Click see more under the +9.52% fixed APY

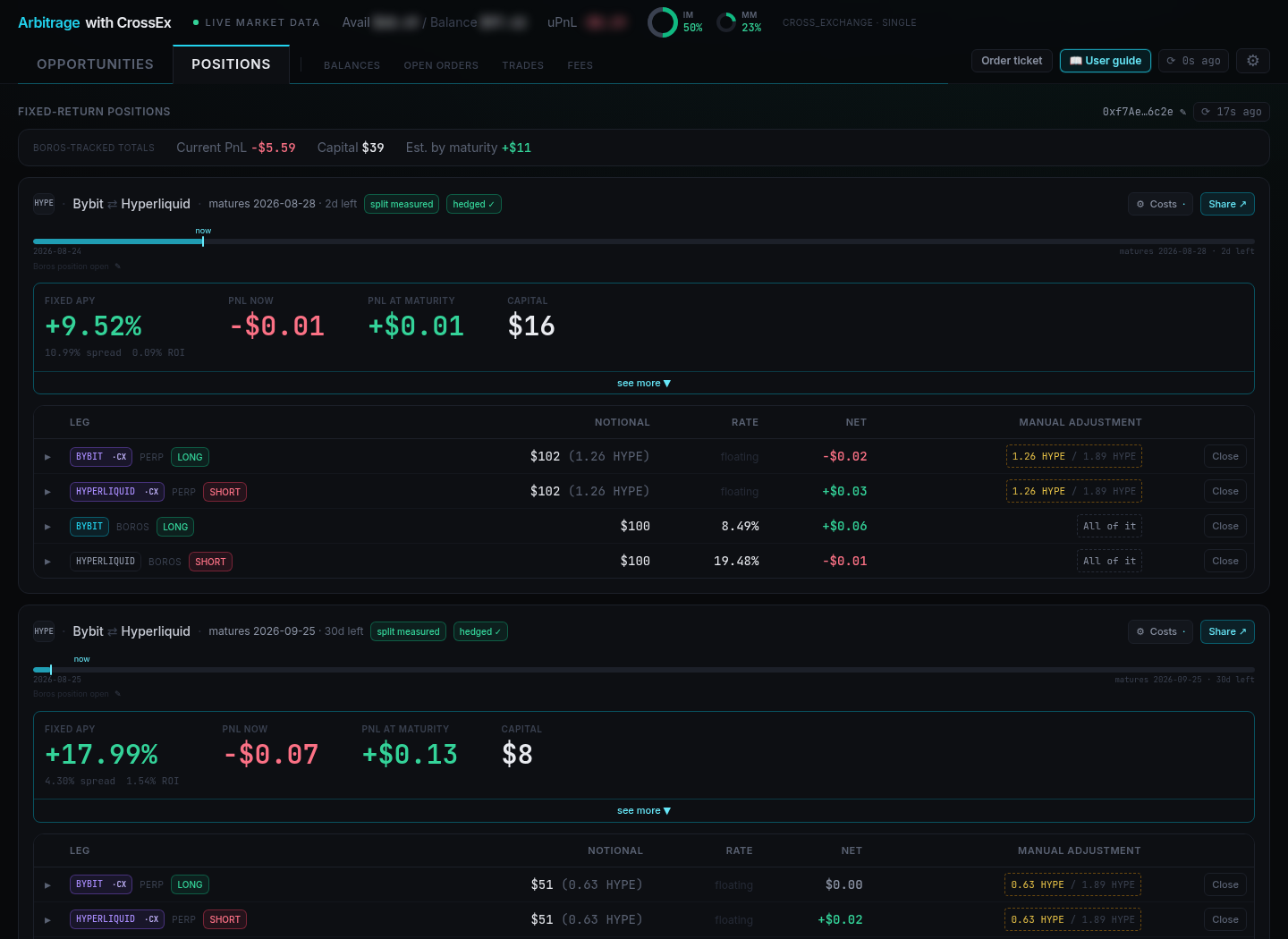pos(644,383)
